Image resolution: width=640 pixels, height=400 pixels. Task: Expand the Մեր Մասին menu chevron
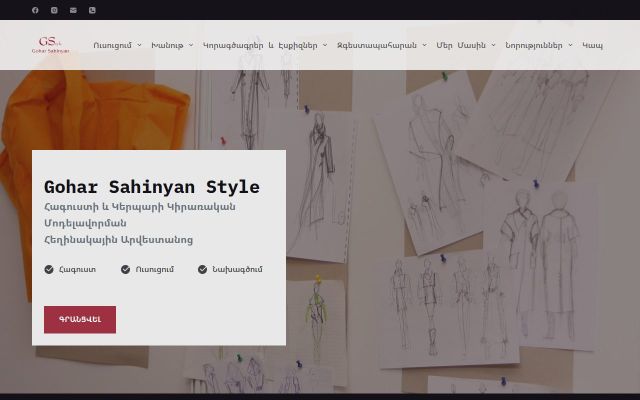tap(493, 45)
